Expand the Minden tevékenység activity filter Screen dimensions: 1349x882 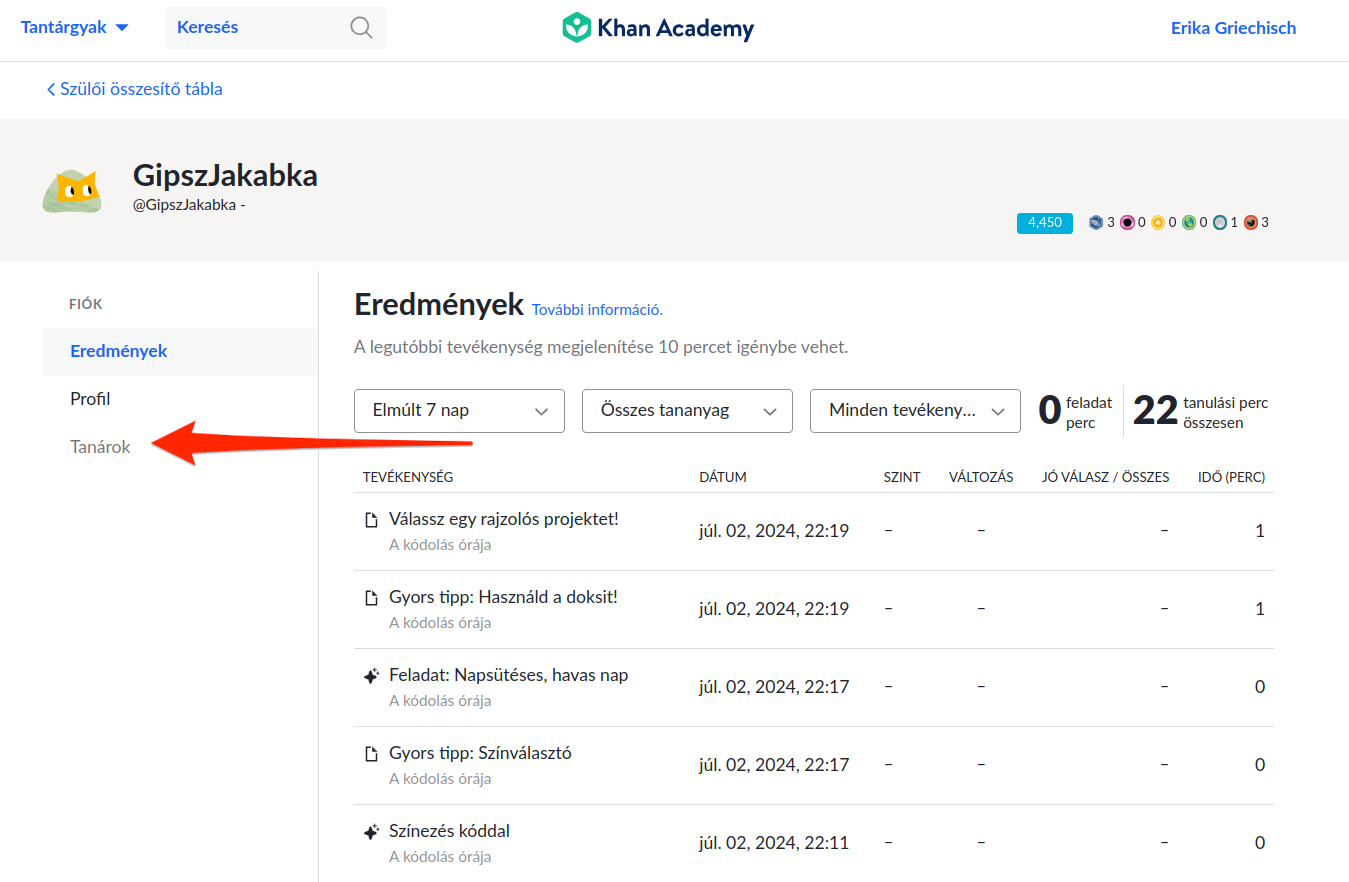click(x=915, y=411)
